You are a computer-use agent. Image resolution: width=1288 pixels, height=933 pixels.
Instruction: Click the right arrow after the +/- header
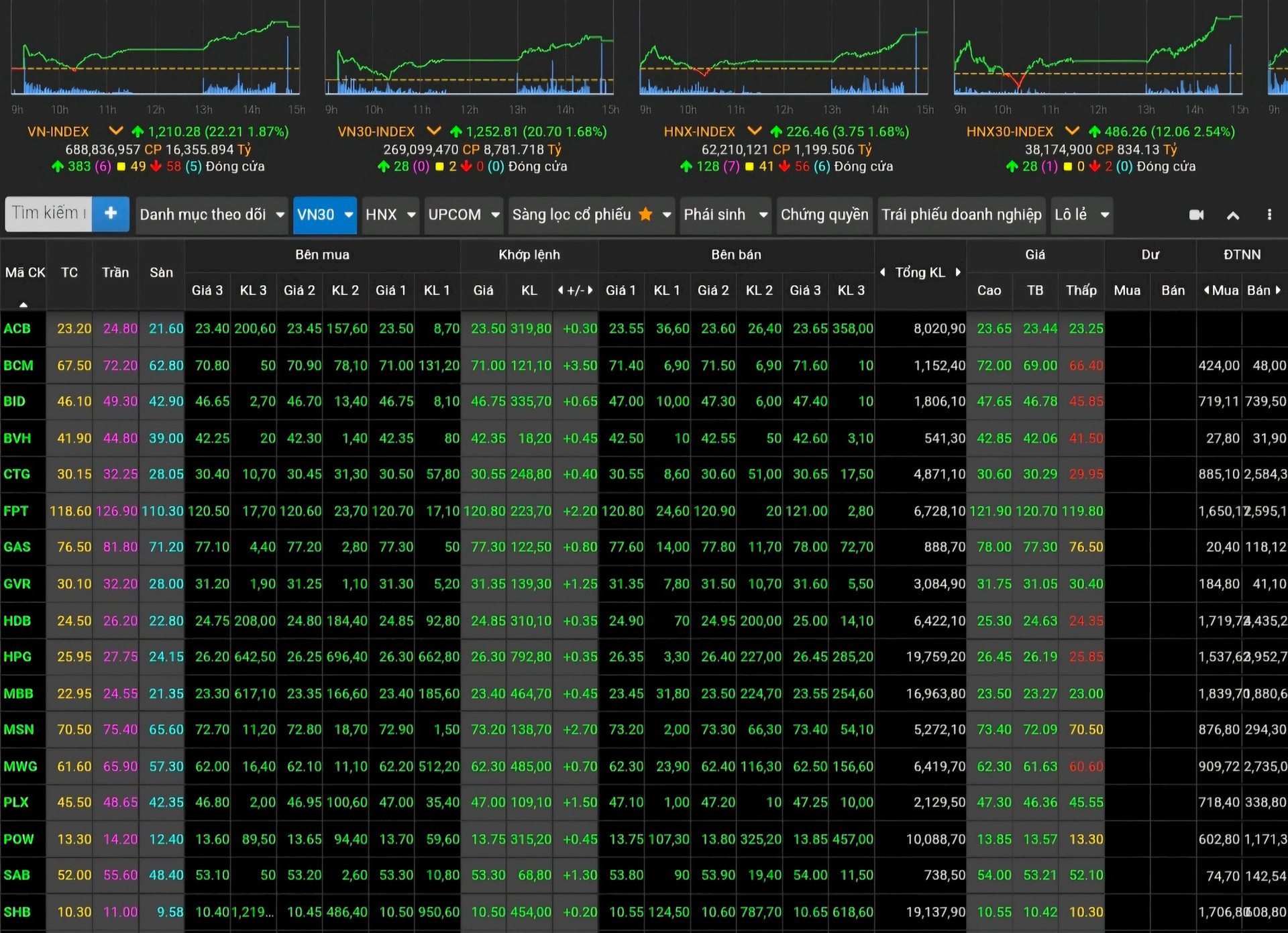click(590, 290)
